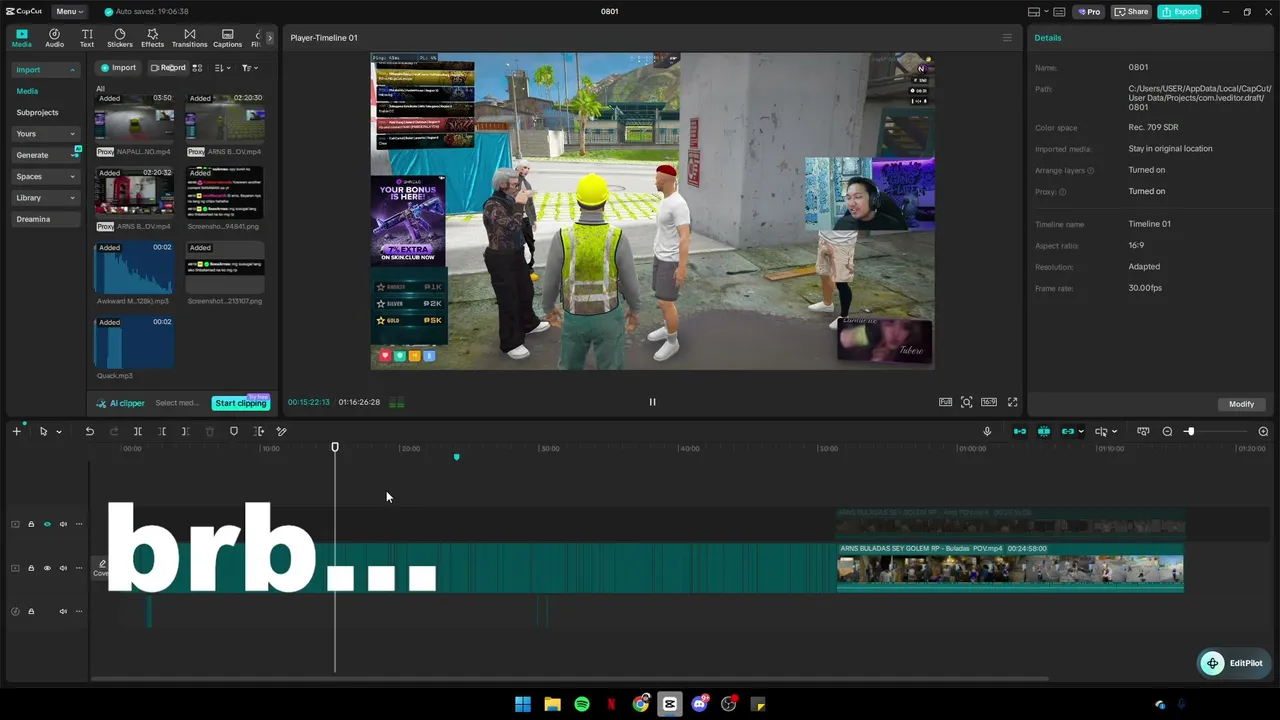Screen dimensions: 1280x720
Task: Select Subprojects in the sidebar
Action: pos(37,113)
